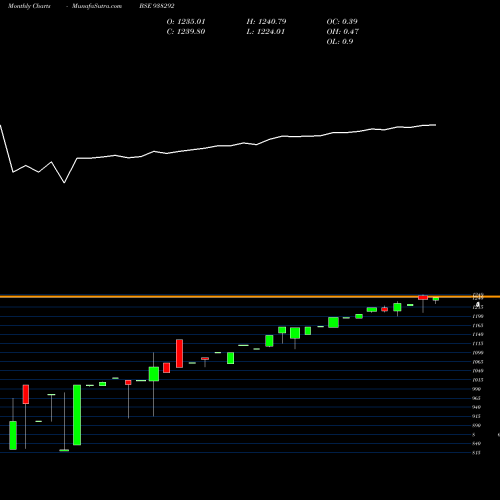Click the 940 price axis label

pyautogui.click(x=477, y=407)
